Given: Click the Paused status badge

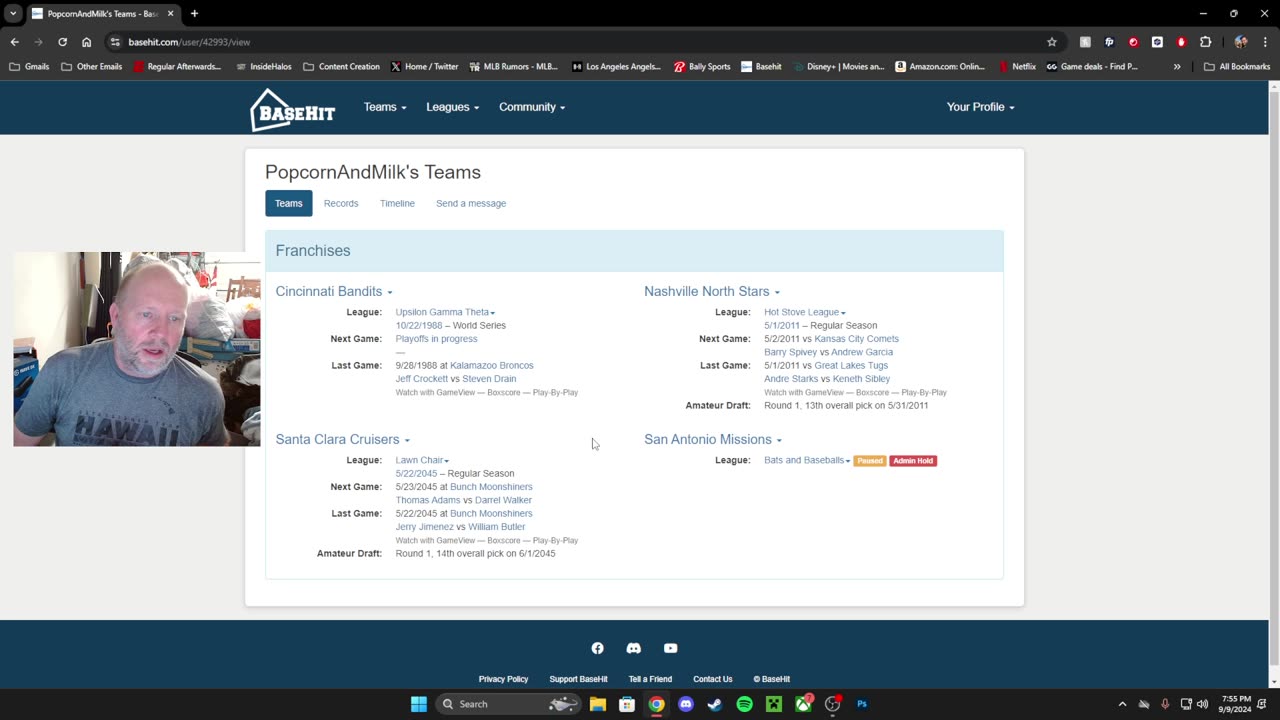Looking at the screenshot, I should pyautogui.click(x=869, y=461).
